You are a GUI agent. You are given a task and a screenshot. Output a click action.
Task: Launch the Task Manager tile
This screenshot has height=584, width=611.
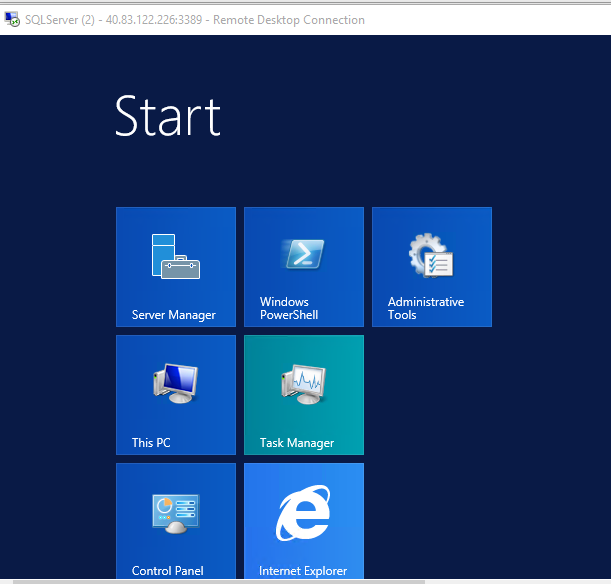click(304, 395)
